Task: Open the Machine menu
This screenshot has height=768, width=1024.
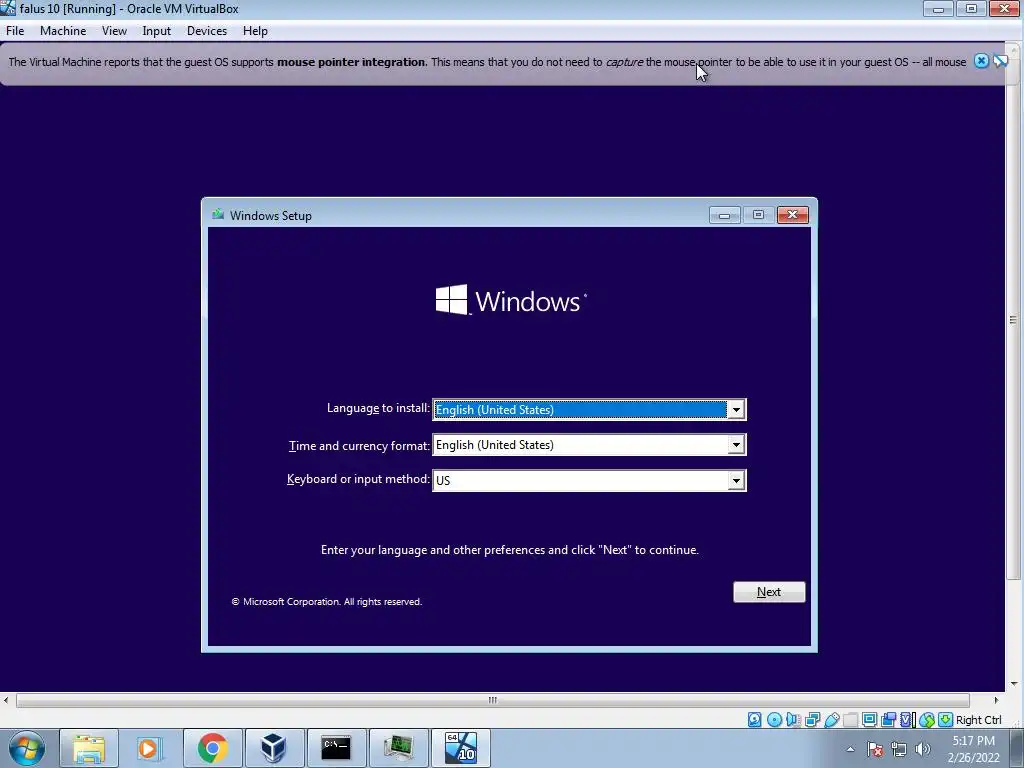Action: [63, 31]
